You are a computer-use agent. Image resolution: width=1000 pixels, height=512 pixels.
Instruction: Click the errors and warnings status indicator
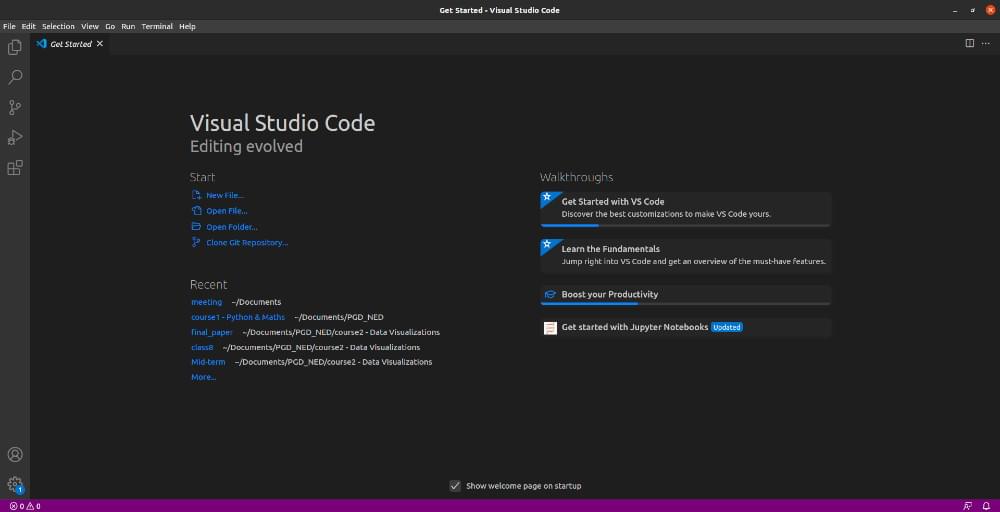click(x=25, y=506)
